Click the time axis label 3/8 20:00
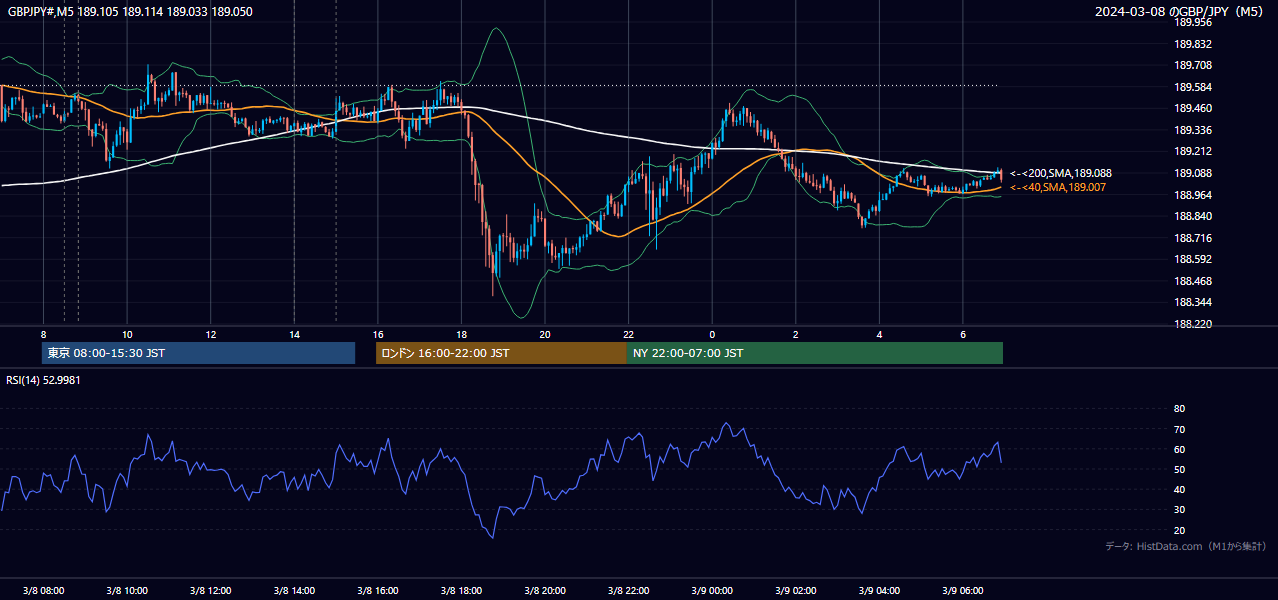This screenshot has width=1278, height=600. 545,590
